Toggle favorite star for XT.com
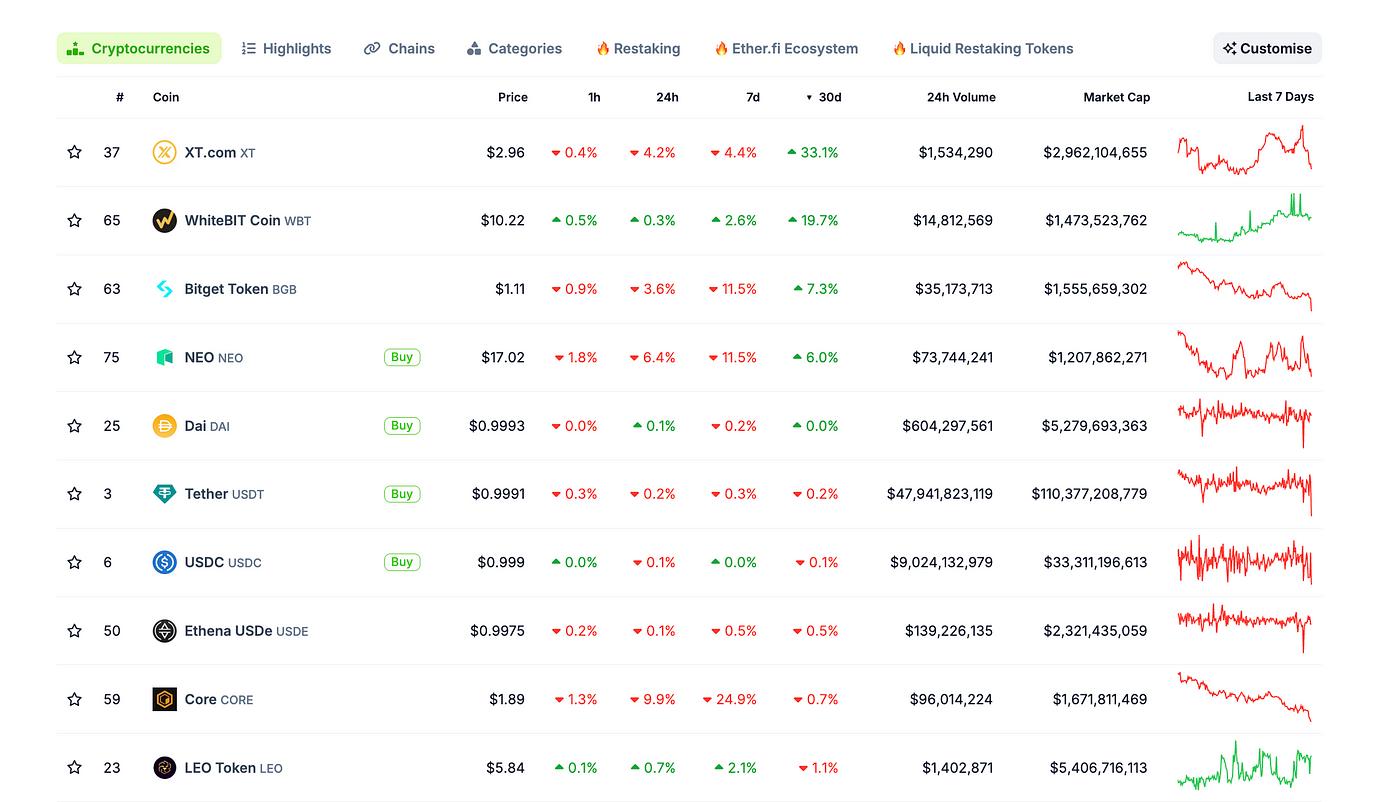 click(x=74, y=152)
